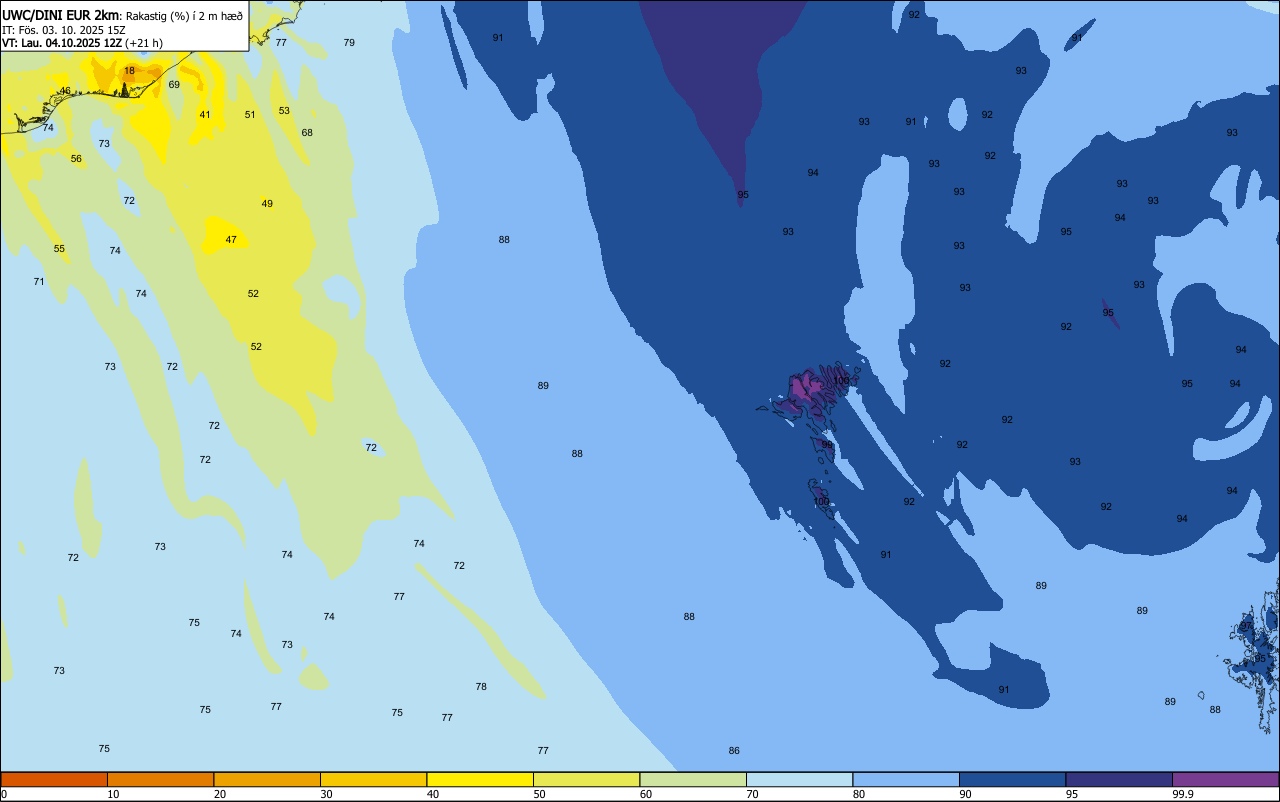Click the 'UWC/DINI EUR 2km' title text

61,15
